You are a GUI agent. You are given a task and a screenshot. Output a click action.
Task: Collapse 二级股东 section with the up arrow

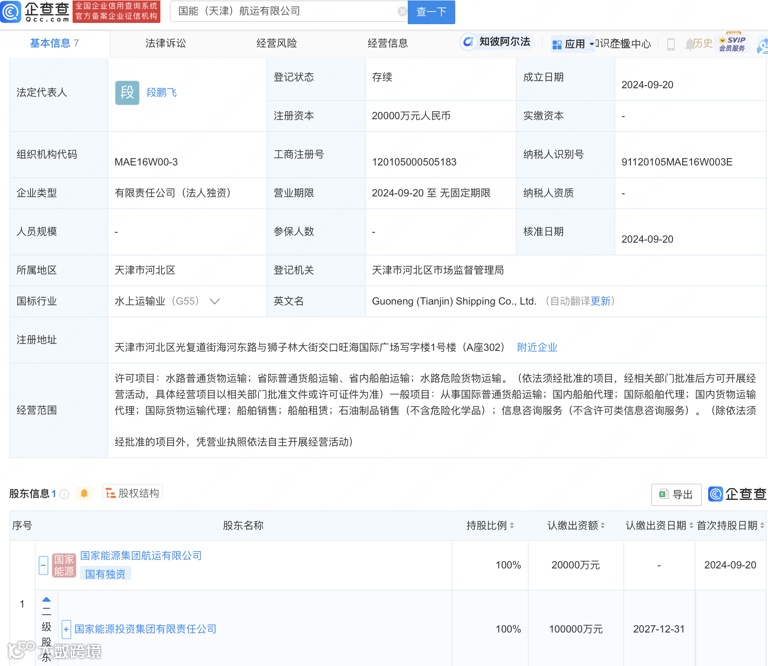pos(46,600)
